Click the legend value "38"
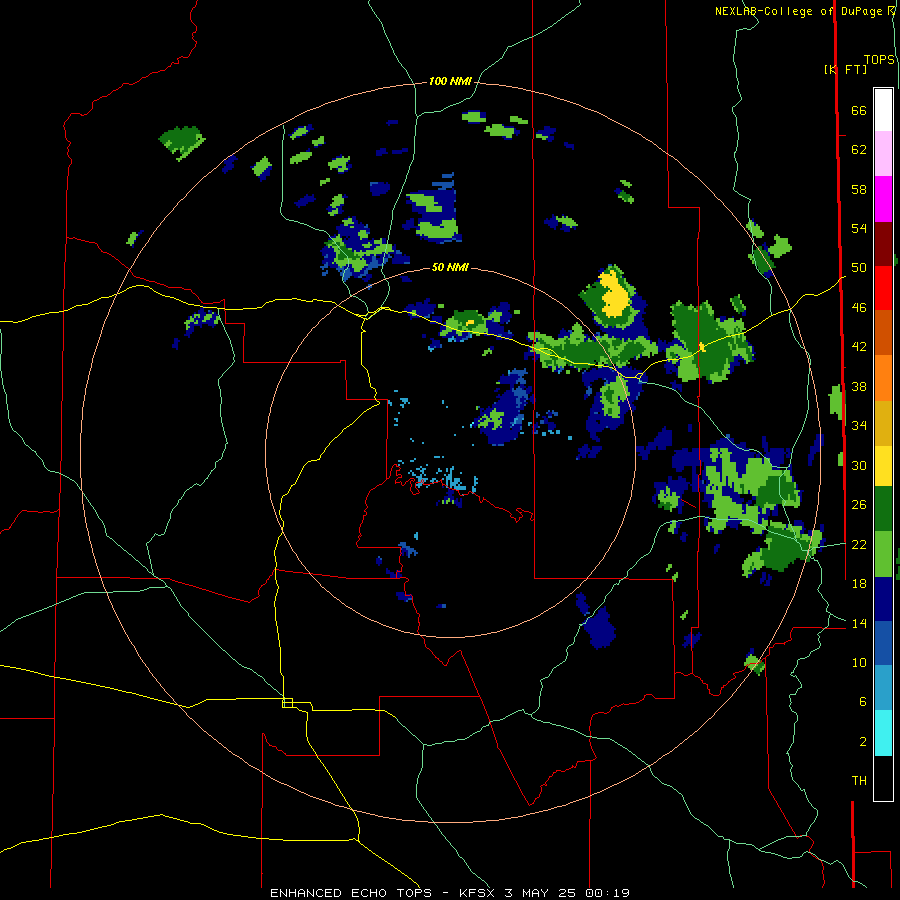The image size is (900, 900). pyautogui.click(x=859, y=386)
